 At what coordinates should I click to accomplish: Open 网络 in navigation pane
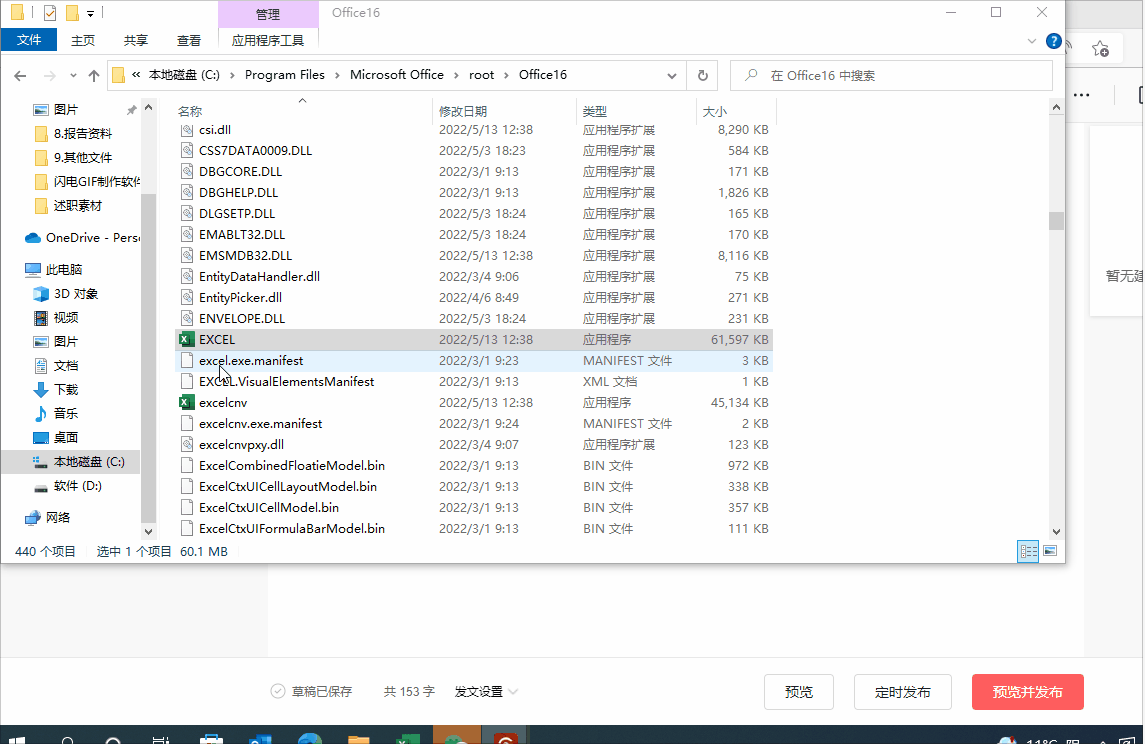47,518
